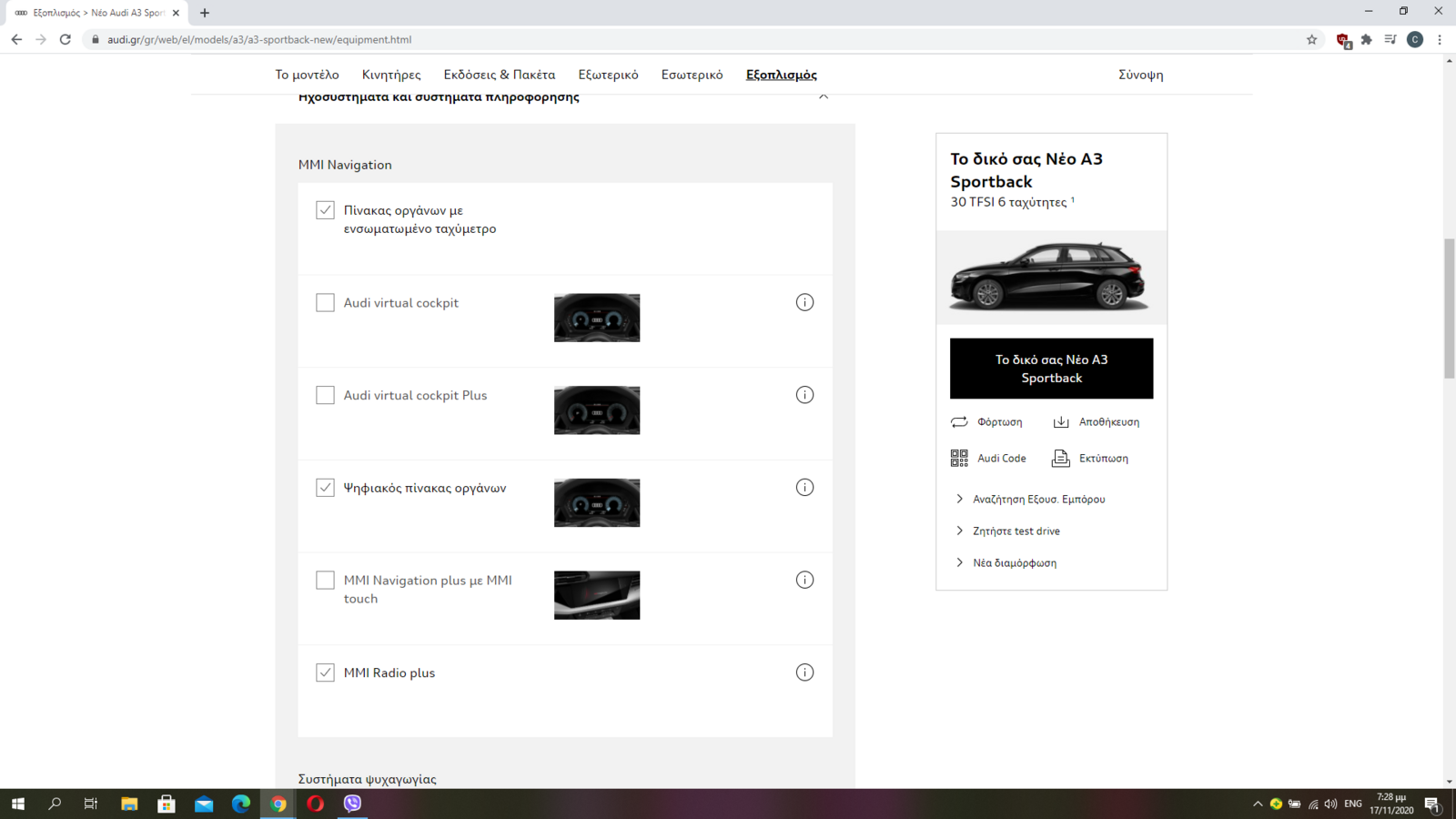Check MMI Navigation plus με MMI touch
This screenshot has width=1456, height=819.
[x=325, y=580]
